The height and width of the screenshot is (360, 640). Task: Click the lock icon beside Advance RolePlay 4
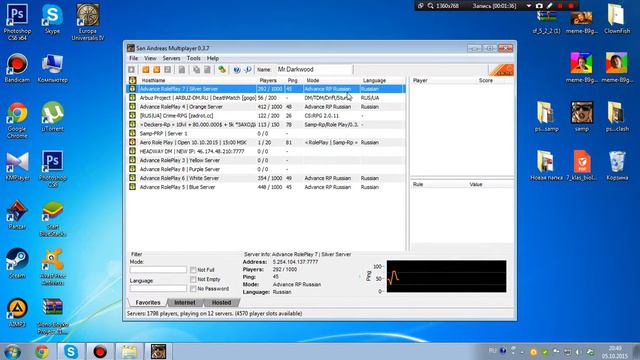[132, 107]
